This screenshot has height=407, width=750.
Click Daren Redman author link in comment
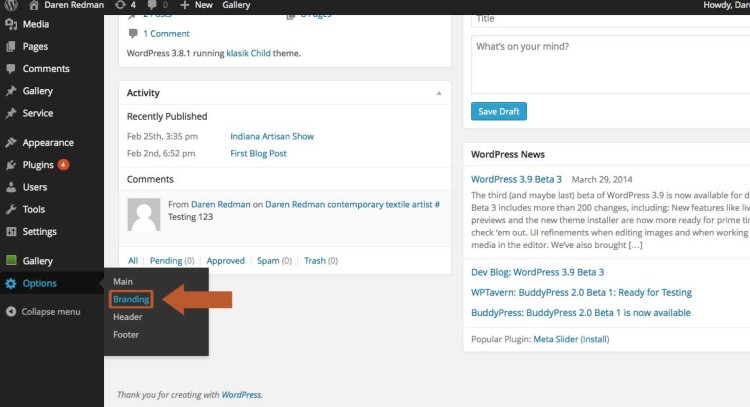(221, 204)
